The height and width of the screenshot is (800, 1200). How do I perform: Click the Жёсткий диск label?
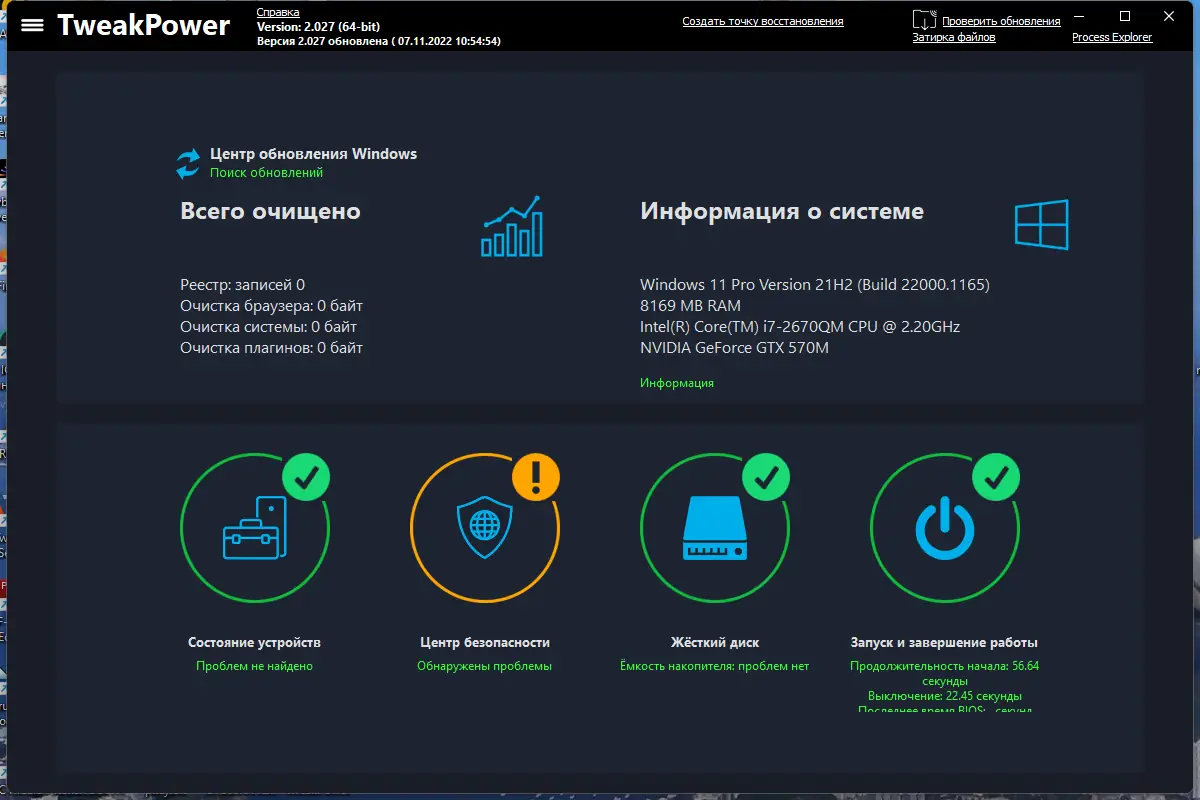(714, 642)
